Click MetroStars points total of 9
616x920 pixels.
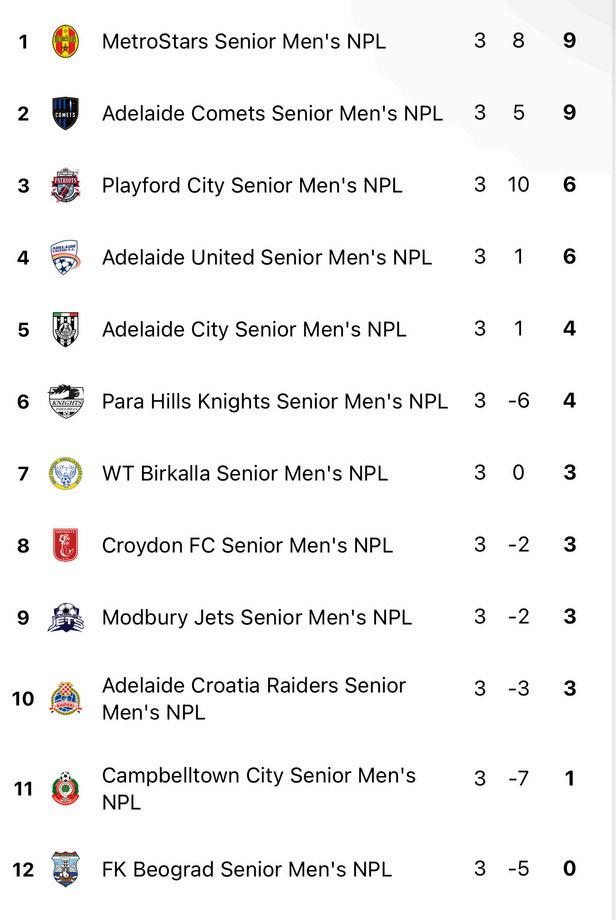tap(569, 41)
